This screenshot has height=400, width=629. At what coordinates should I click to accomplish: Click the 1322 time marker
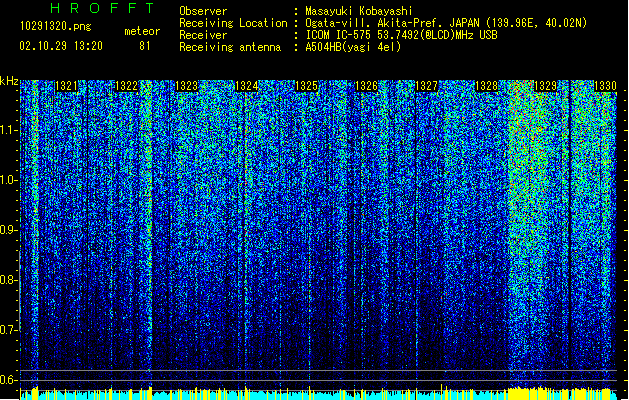point(126,86)
